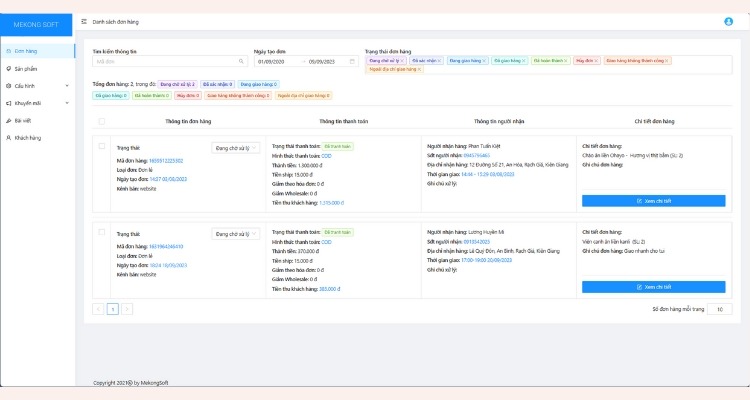Image resolution: width=750 pixels, height=400 pixels.
Task: Remove the 'Hủy đơn' status filter tag
Action: (594, 61)
